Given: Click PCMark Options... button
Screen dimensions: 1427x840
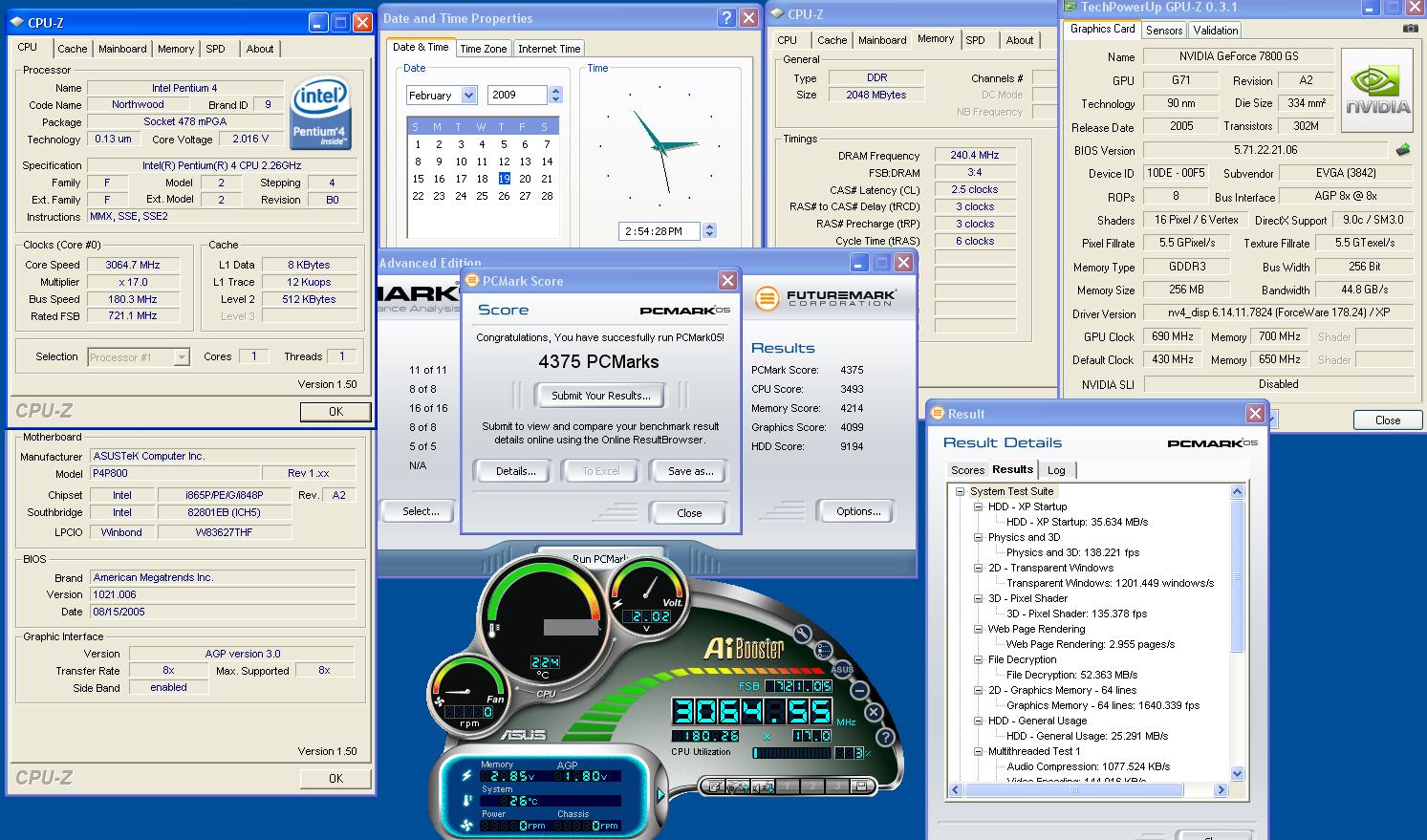Looking at the screenshot, I should (858, 511).
